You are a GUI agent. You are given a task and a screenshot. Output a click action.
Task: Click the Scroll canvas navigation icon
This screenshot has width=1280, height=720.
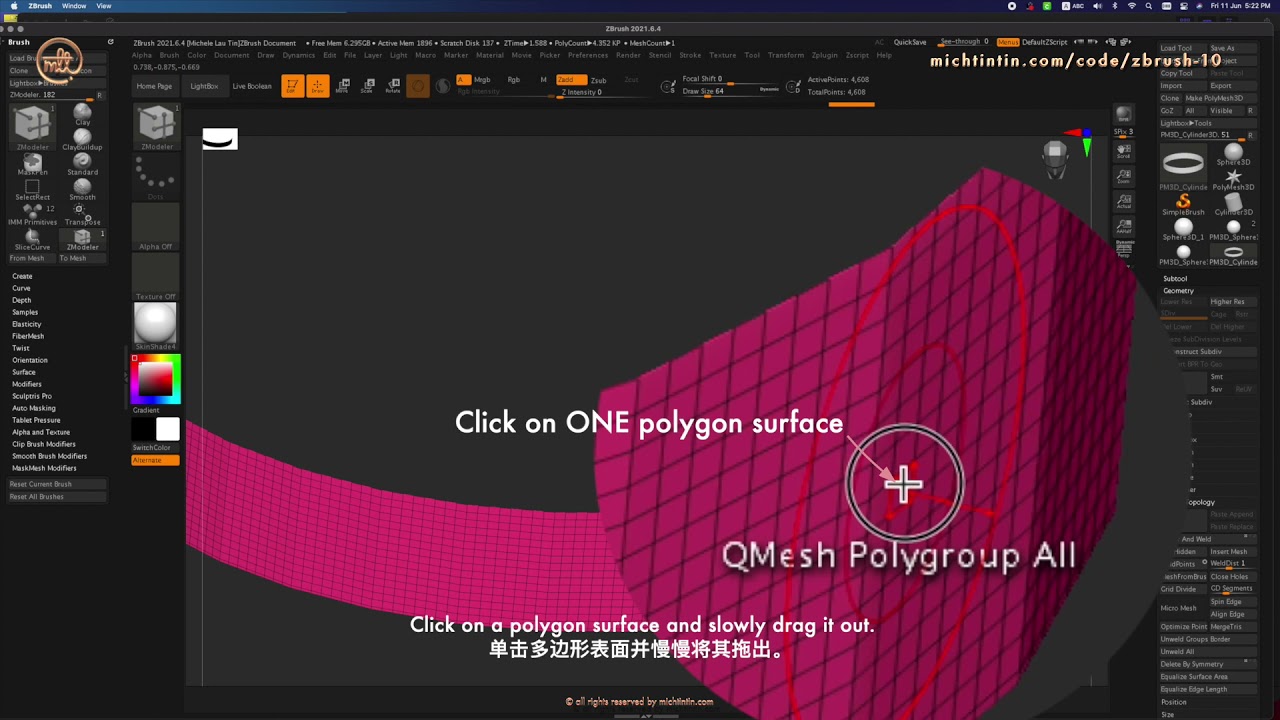point(1123,150)
